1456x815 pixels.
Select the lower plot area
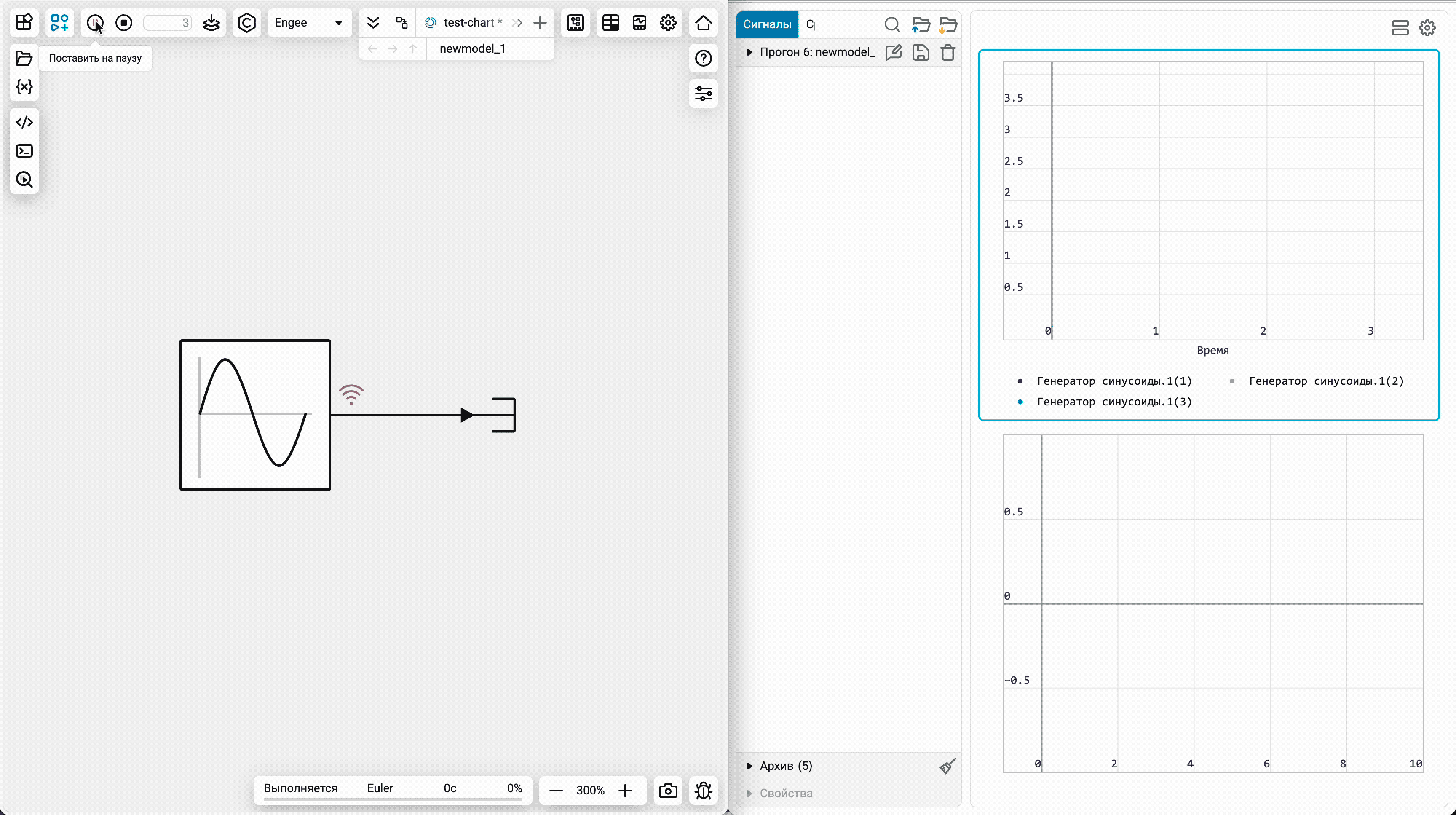pyautogui.click(x=1212, y=603)
